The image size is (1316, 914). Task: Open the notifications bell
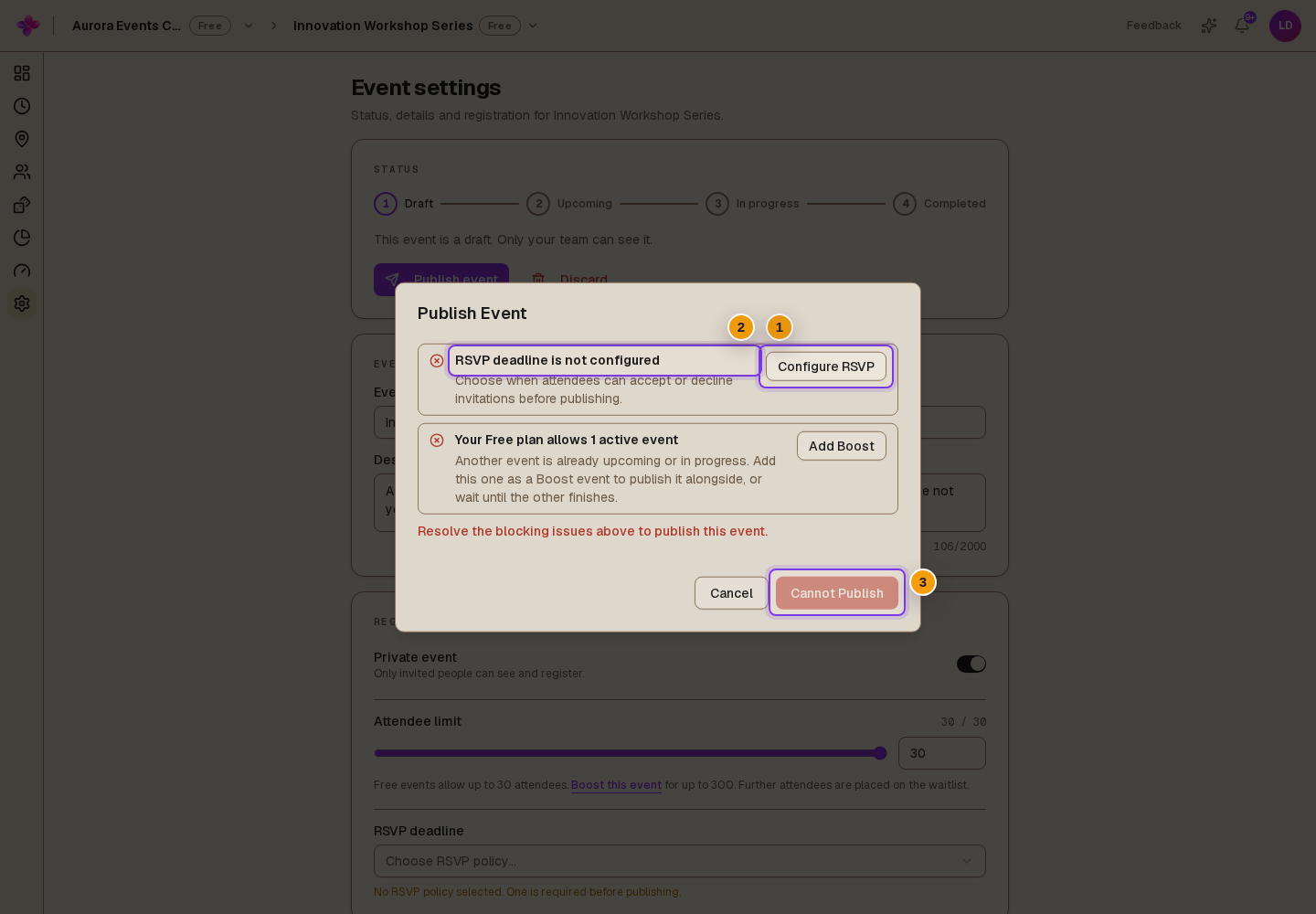(1242, 26)
